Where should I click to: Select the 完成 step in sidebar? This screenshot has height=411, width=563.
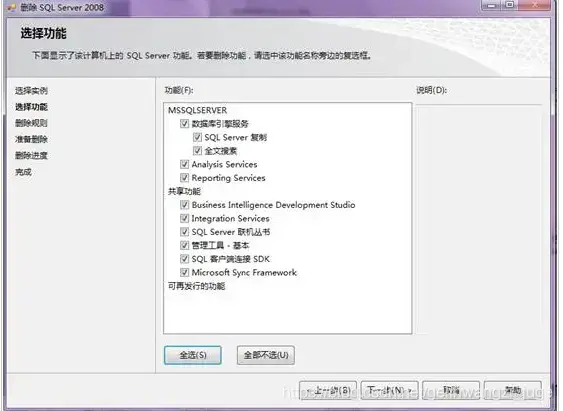tap(23, 172)
